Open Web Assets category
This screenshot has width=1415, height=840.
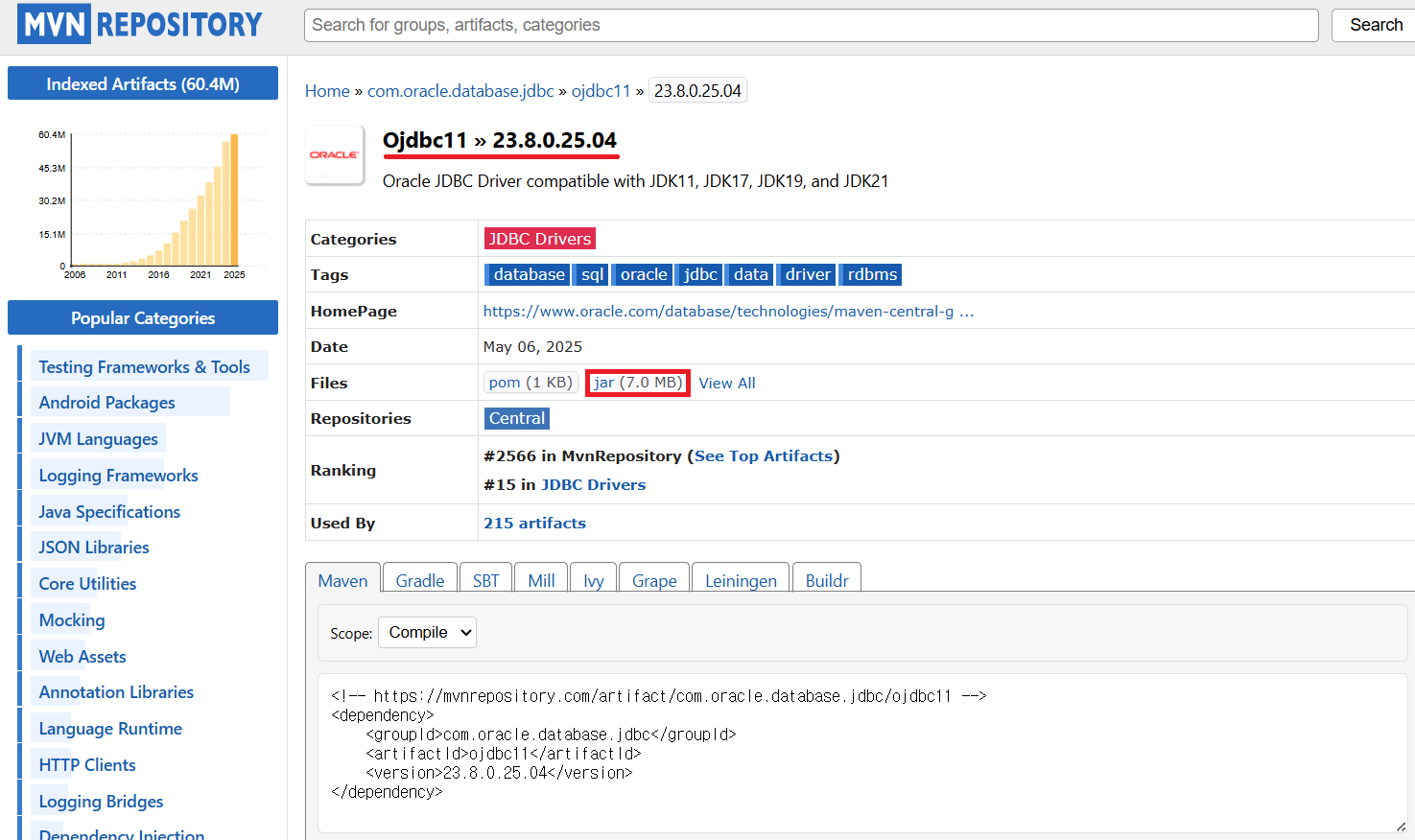point(83,657)
